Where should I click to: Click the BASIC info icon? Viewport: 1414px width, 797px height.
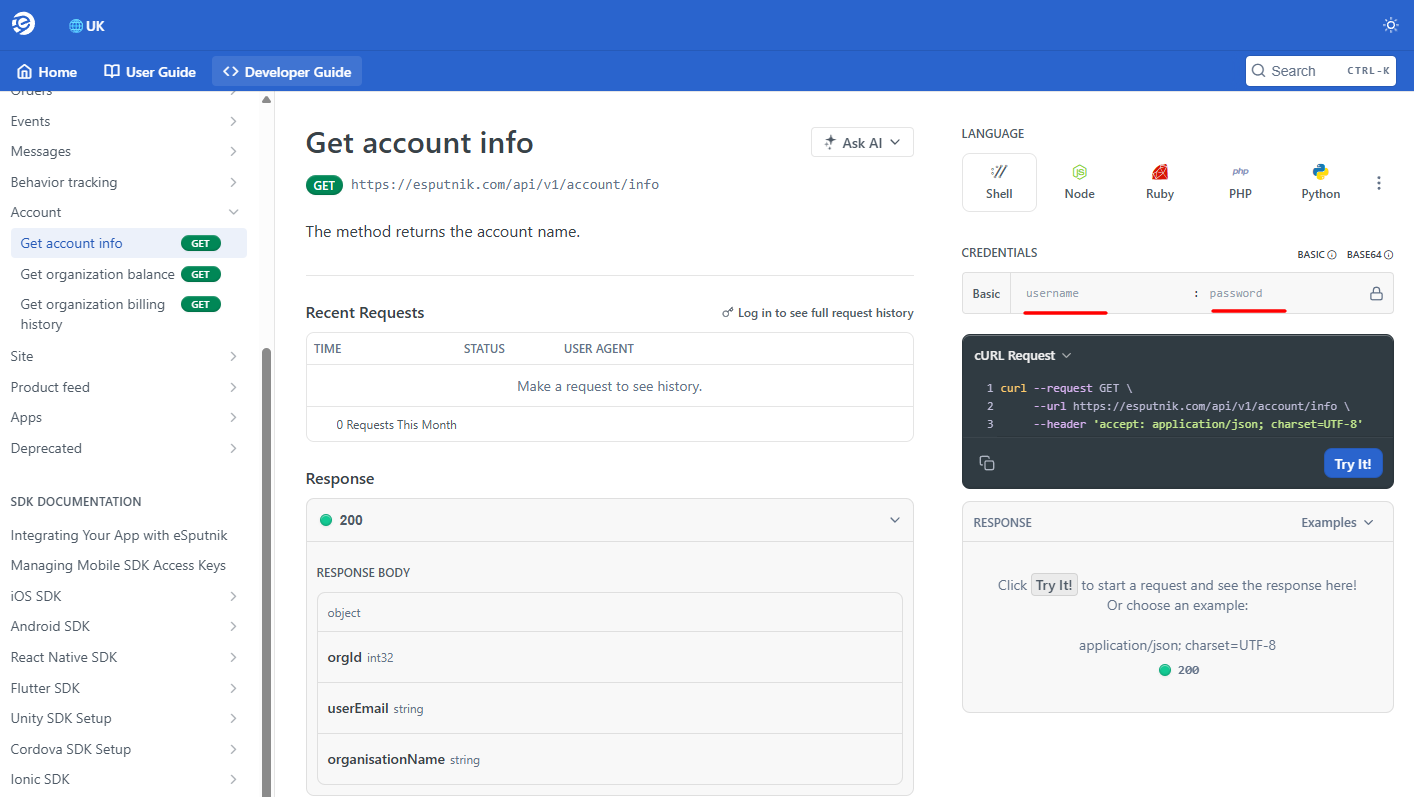click(x=1332, y=255)
